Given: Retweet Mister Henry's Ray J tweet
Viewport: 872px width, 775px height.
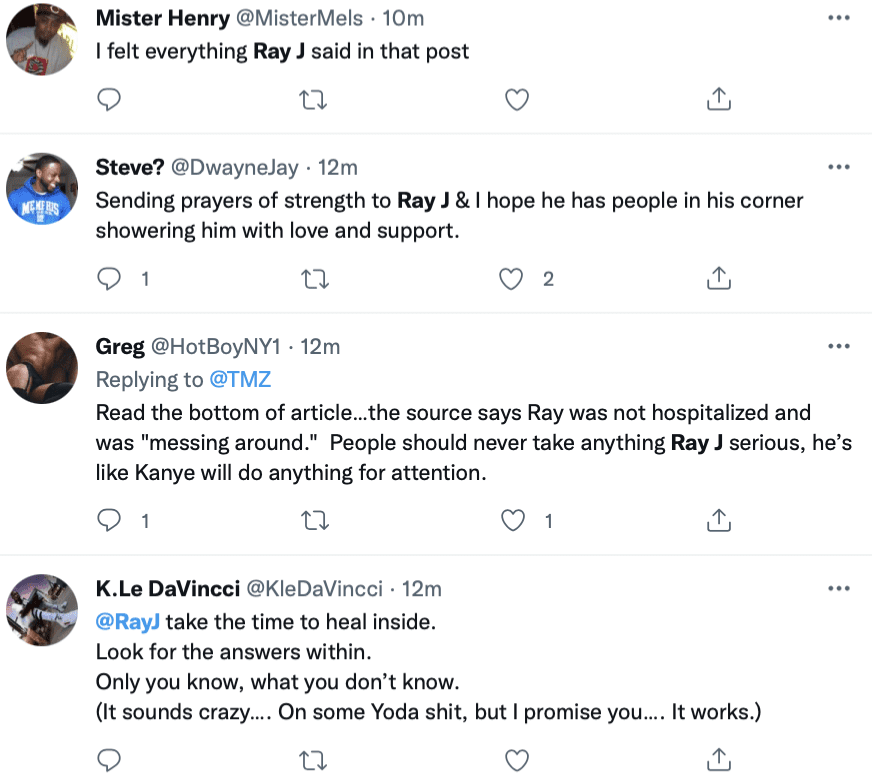Looking at the screenshot, I should [313, 100].
